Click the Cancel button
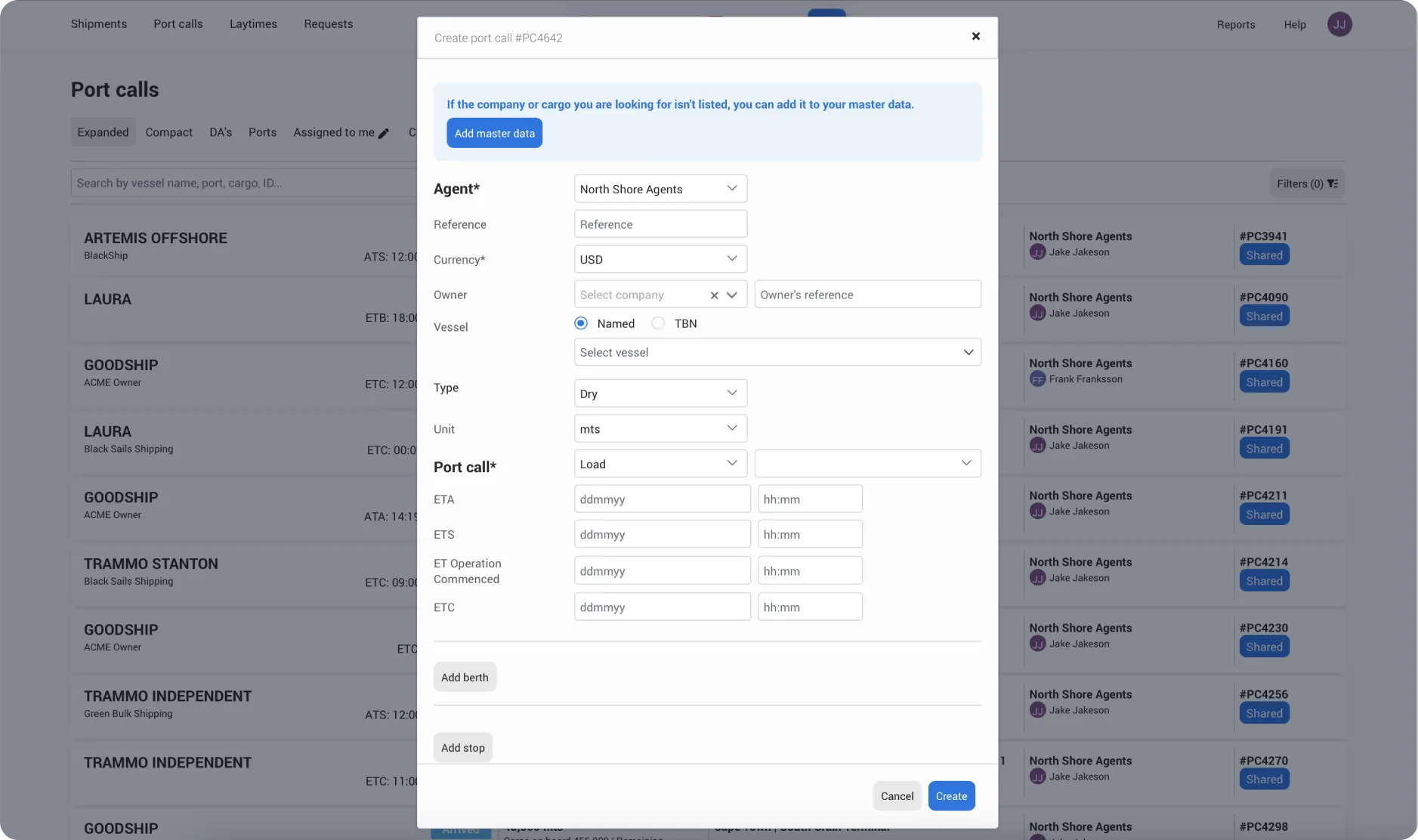This screenshot has height=840, width=1418. 897,795
